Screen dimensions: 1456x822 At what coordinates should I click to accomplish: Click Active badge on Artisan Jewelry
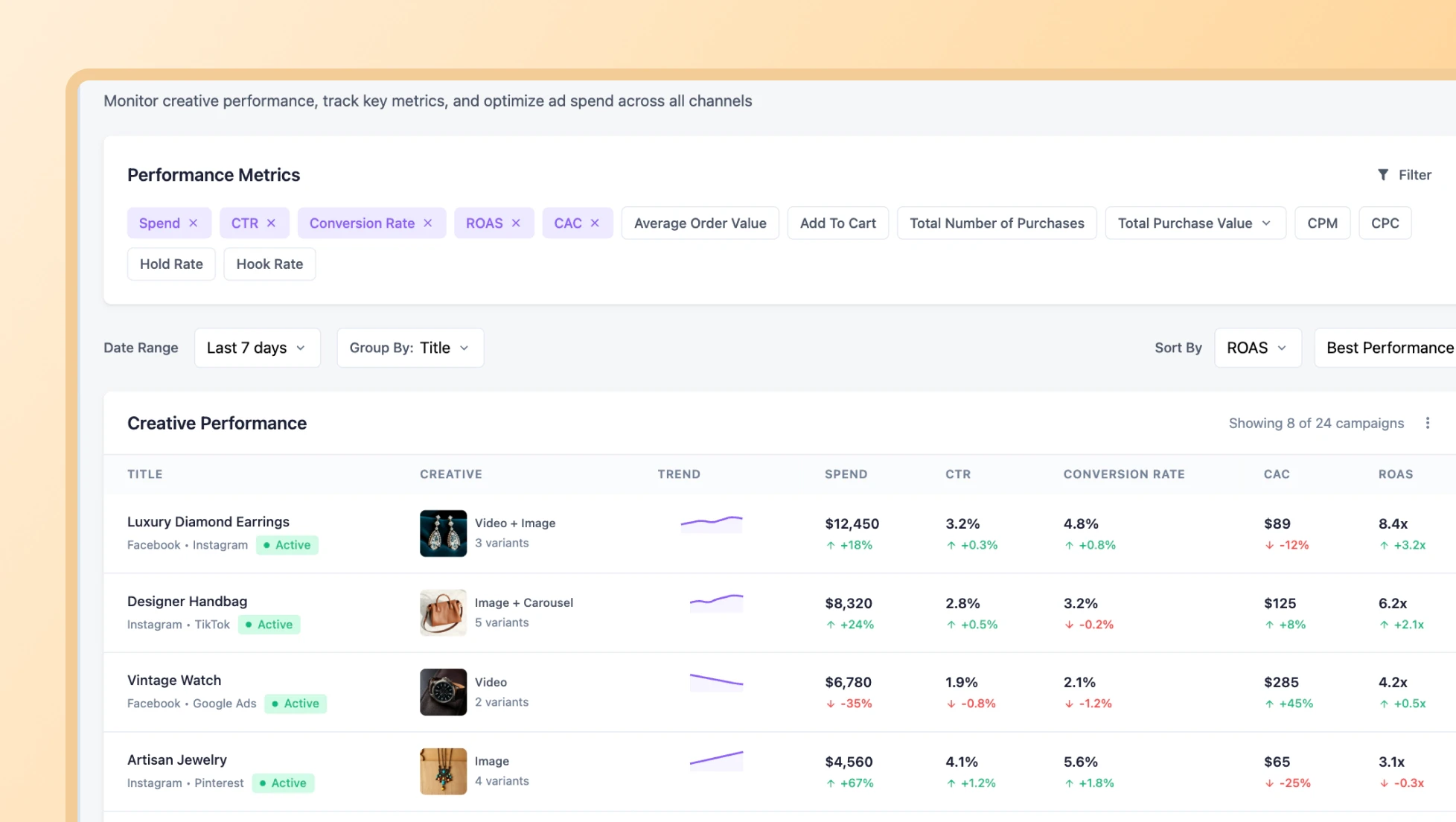283,783
